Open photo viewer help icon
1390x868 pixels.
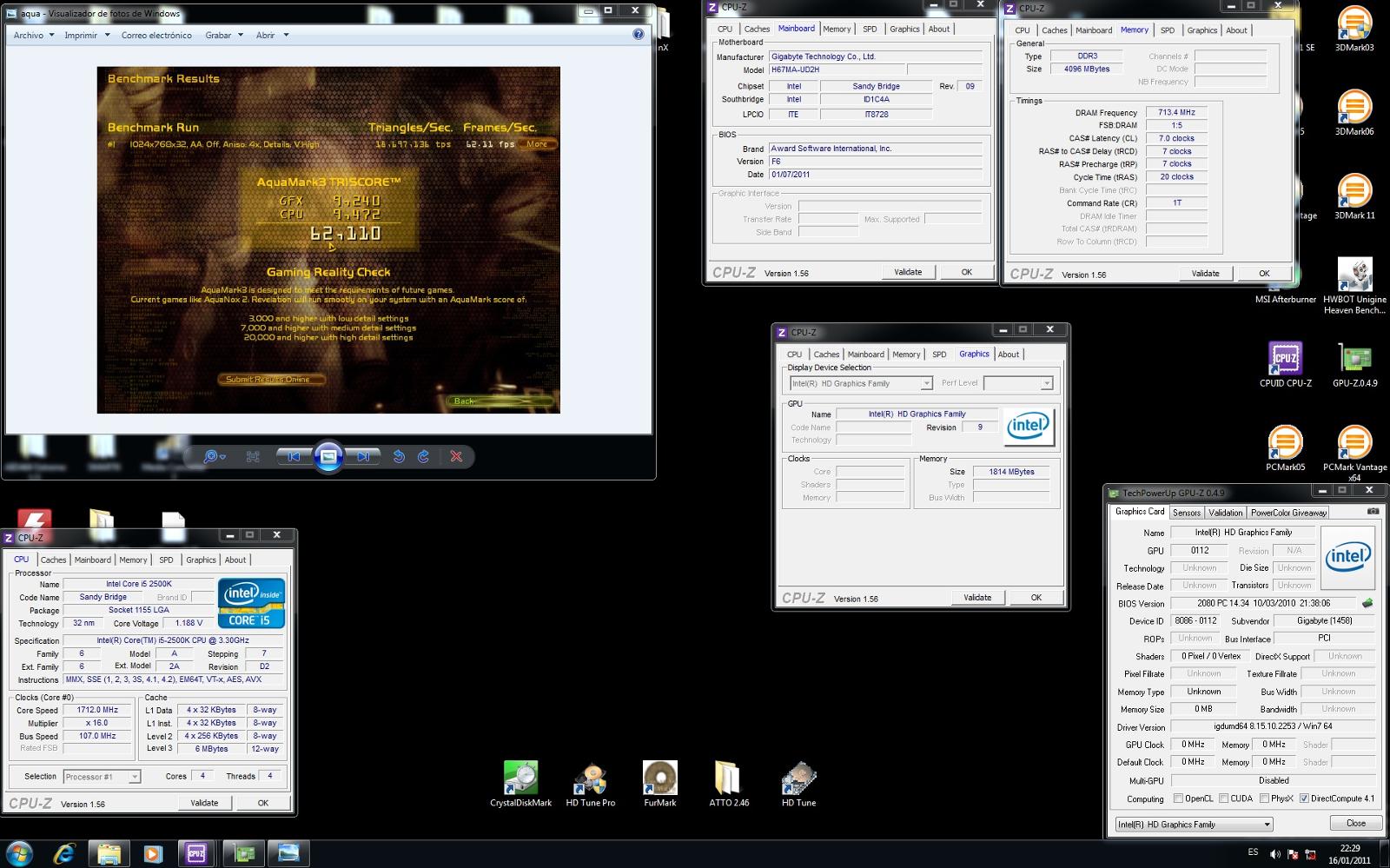coord(639,35)
